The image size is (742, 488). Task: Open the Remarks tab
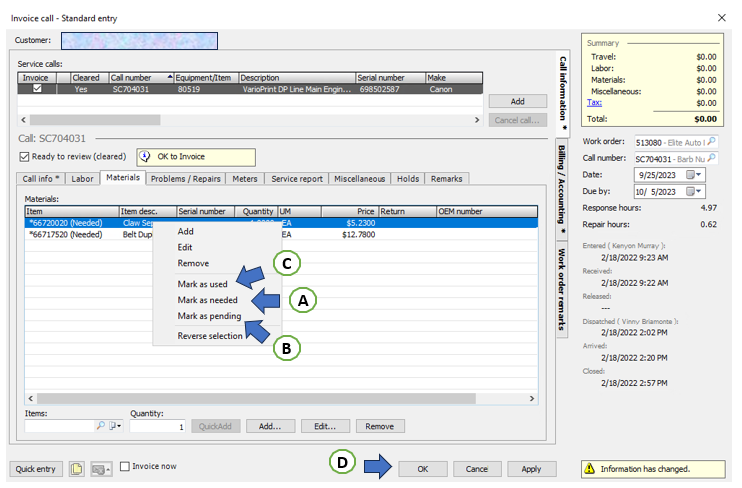click(446, 179)
